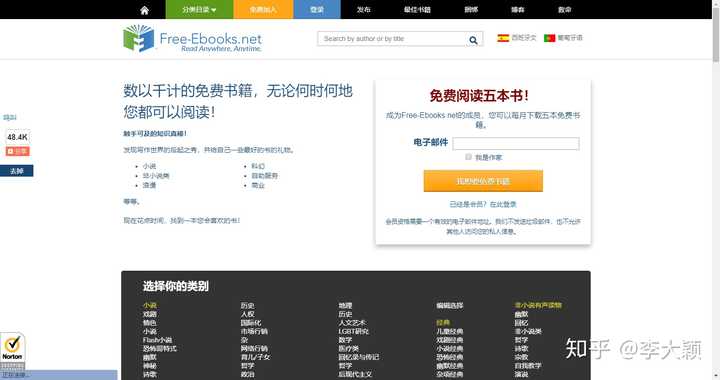Click the orange signup button below the email field

[x=483, y=181]
